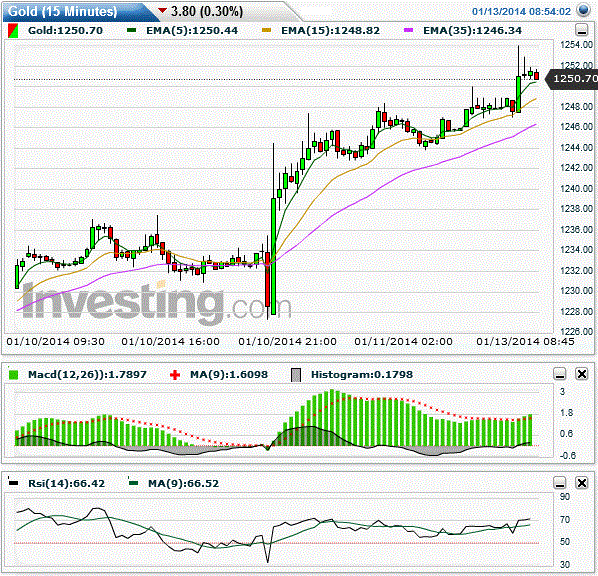Minimize the MACD indicator panel
Image resolution: width=598 pixels, height=576 pixels.
pos(560,374)
